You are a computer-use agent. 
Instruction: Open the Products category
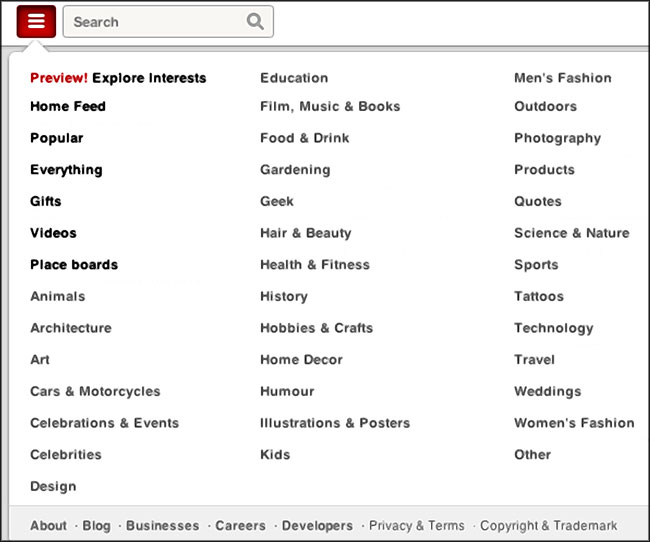(x=544, y=170)
